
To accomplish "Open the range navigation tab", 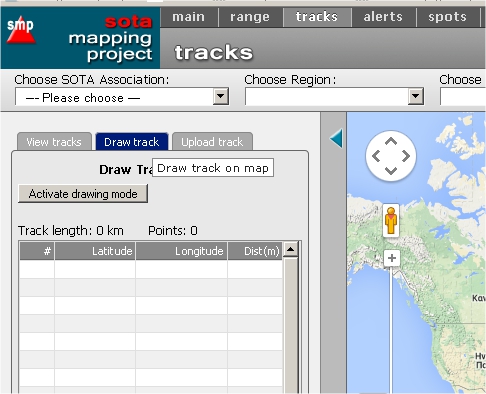I will (x=250, y=17).
